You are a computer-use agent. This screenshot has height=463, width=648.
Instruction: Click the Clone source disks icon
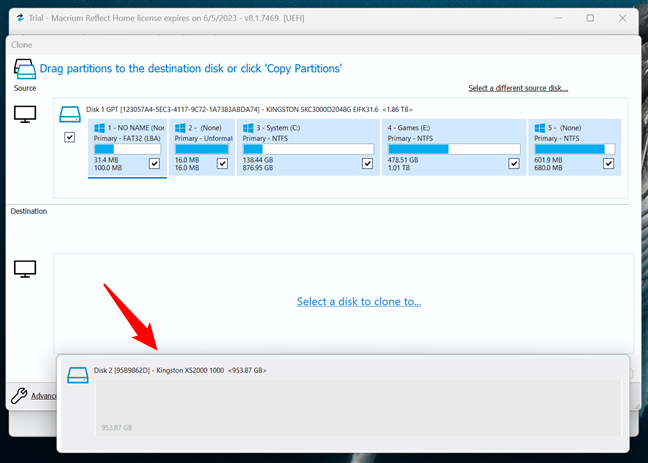coord(25,69)
